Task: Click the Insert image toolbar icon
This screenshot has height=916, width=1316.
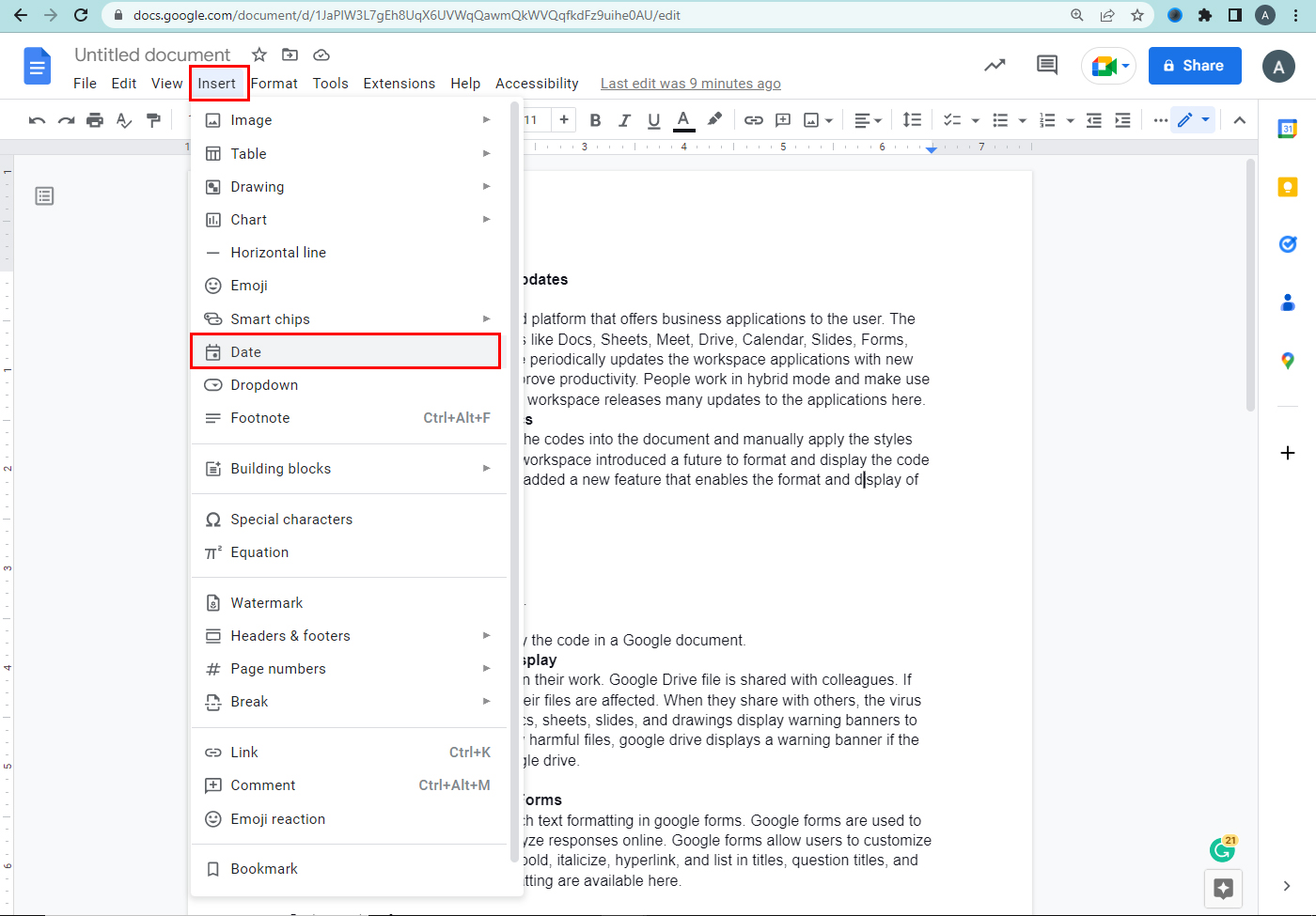Action: tap(811, 120)
